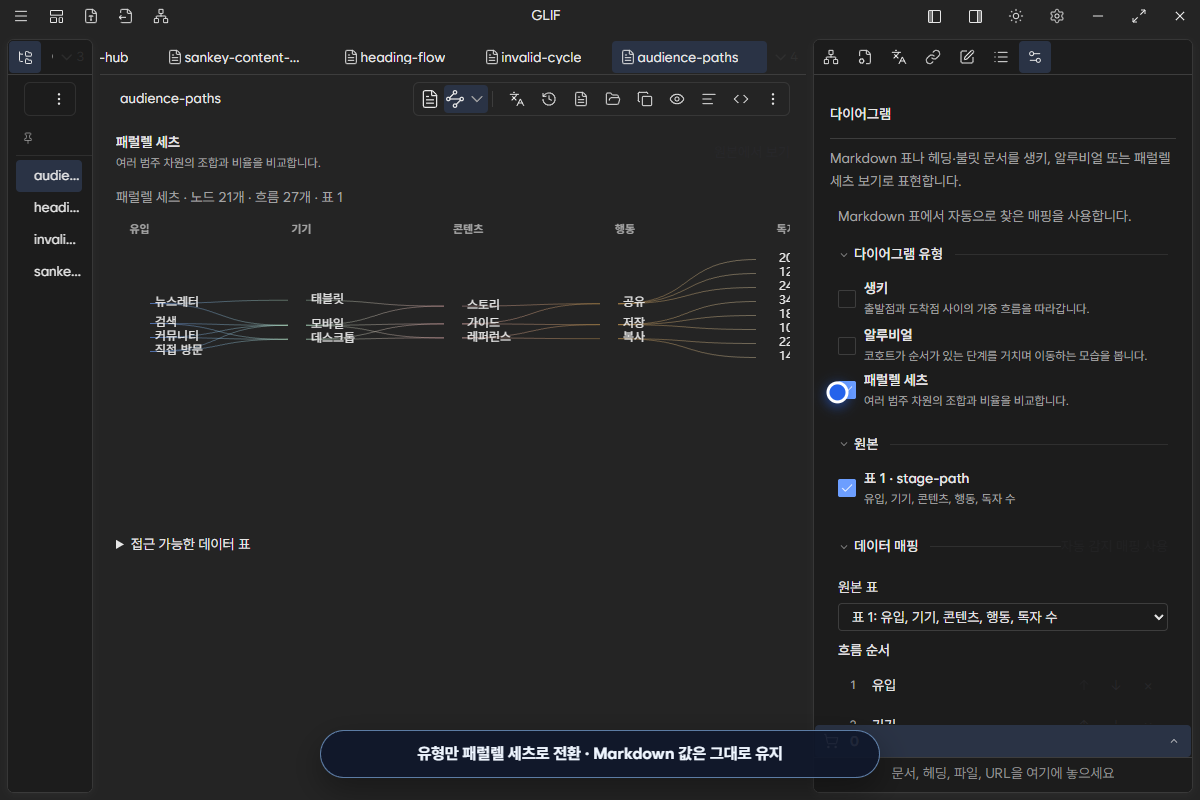The height and width of the screenshot is (800, 1200).
Task: Switch to the invalid-cycle tab
Action: [533, 57]
